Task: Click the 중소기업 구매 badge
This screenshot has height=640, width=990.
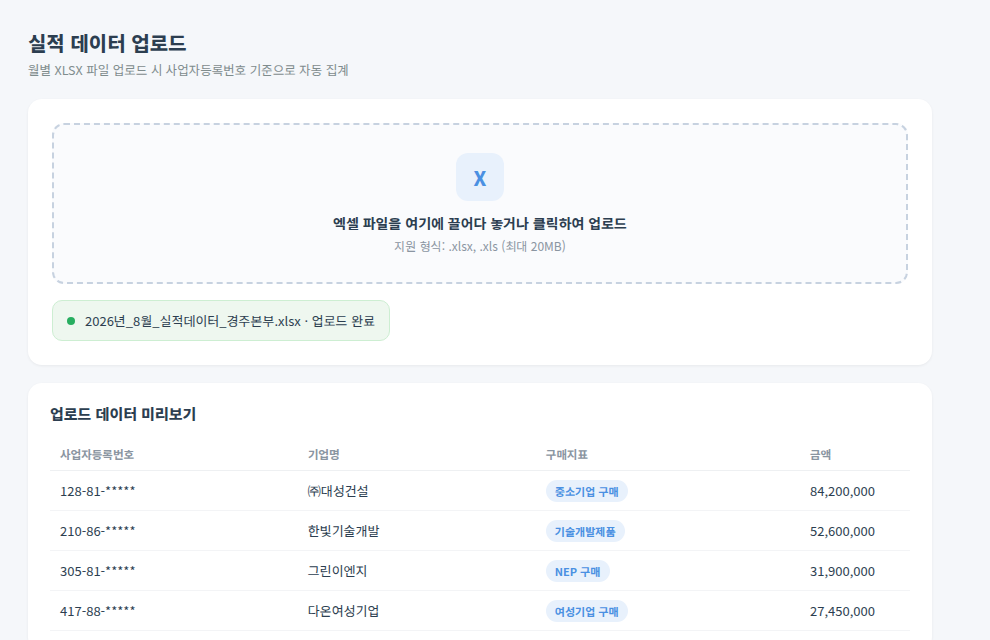Action: 587,492
